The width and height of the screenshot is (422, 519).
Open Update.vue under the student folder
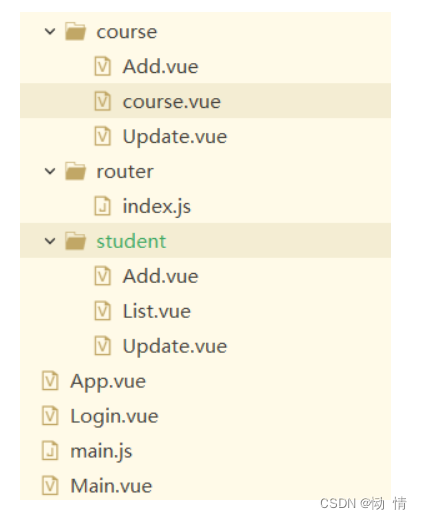(x=175, y=347)
